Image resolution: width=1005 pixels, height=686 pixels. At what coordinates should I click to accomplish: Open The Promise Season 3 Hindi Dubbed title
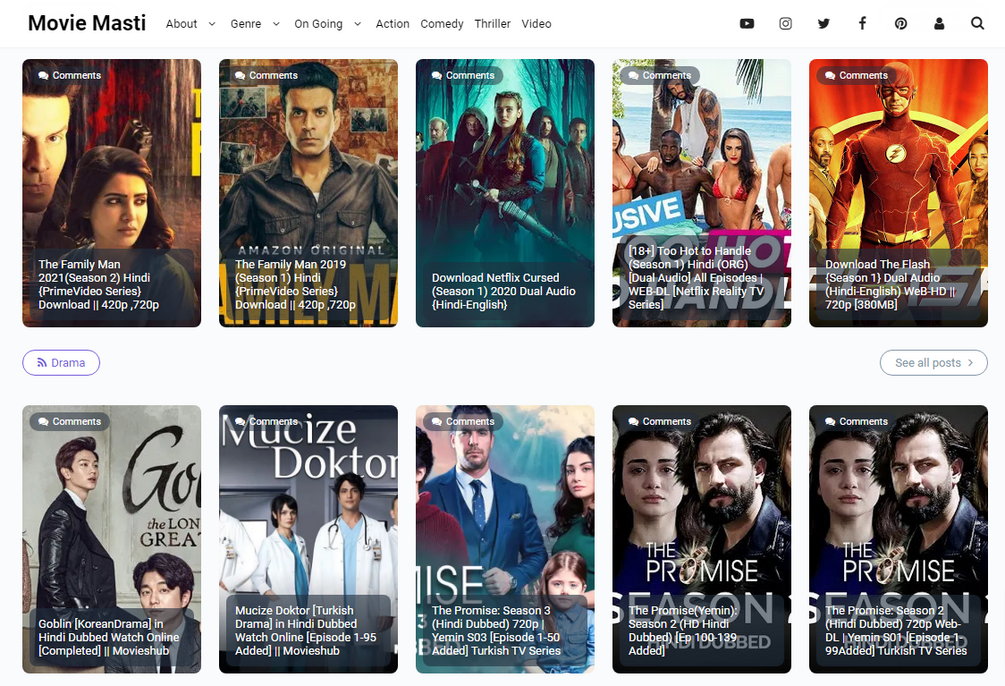point(496,630)
